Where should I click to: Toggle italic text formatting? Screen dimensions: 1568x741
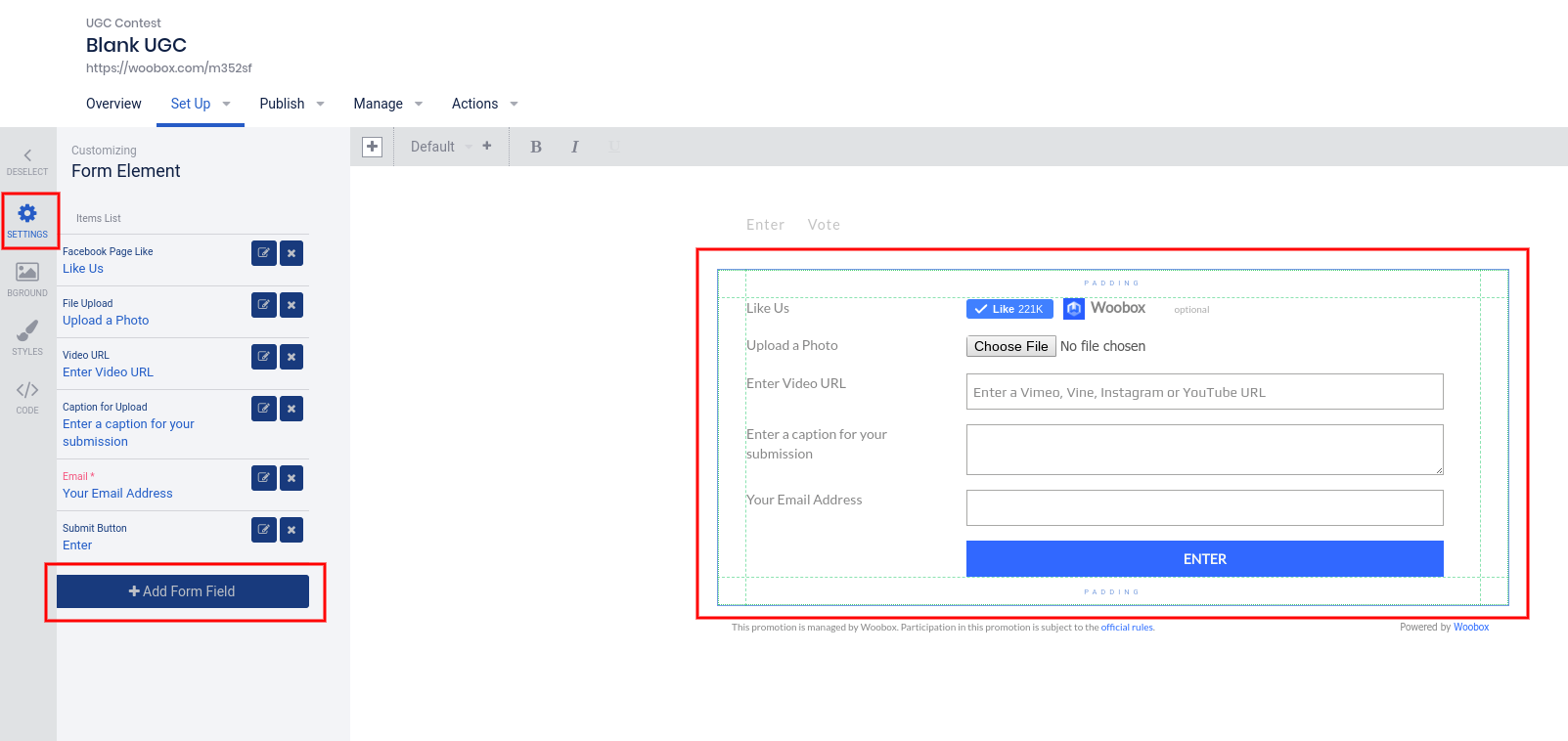(574, 147)
